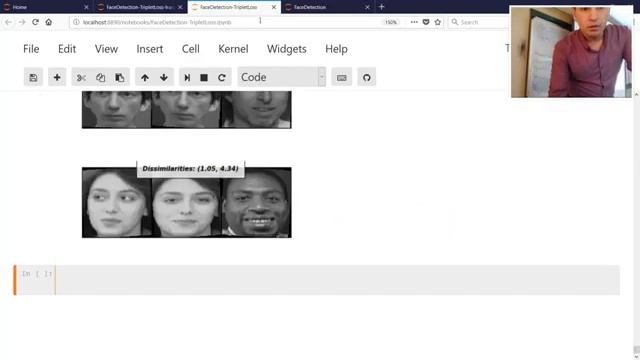Click the first woman face in bottom triplet
This screenshot has width=640, height=360.
tap(117, 202)
